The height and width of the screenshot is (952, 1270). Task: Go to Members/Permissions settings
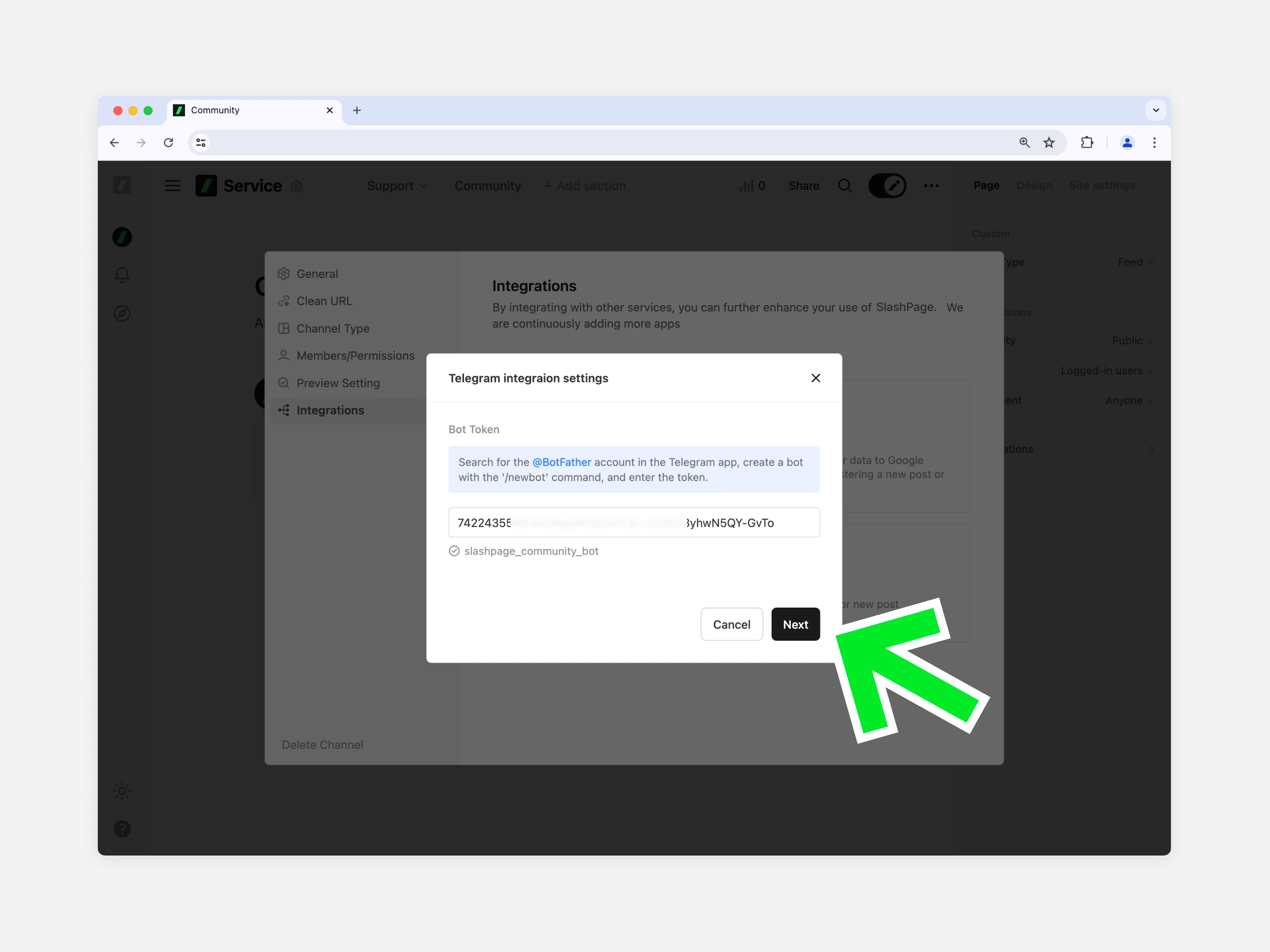point(355,356)
